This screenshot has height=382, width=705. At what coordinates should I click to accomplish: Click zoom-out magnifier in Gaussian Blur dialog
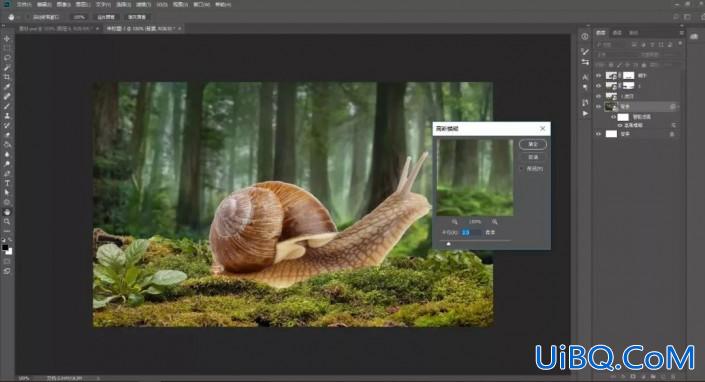[x=455, y=222]
